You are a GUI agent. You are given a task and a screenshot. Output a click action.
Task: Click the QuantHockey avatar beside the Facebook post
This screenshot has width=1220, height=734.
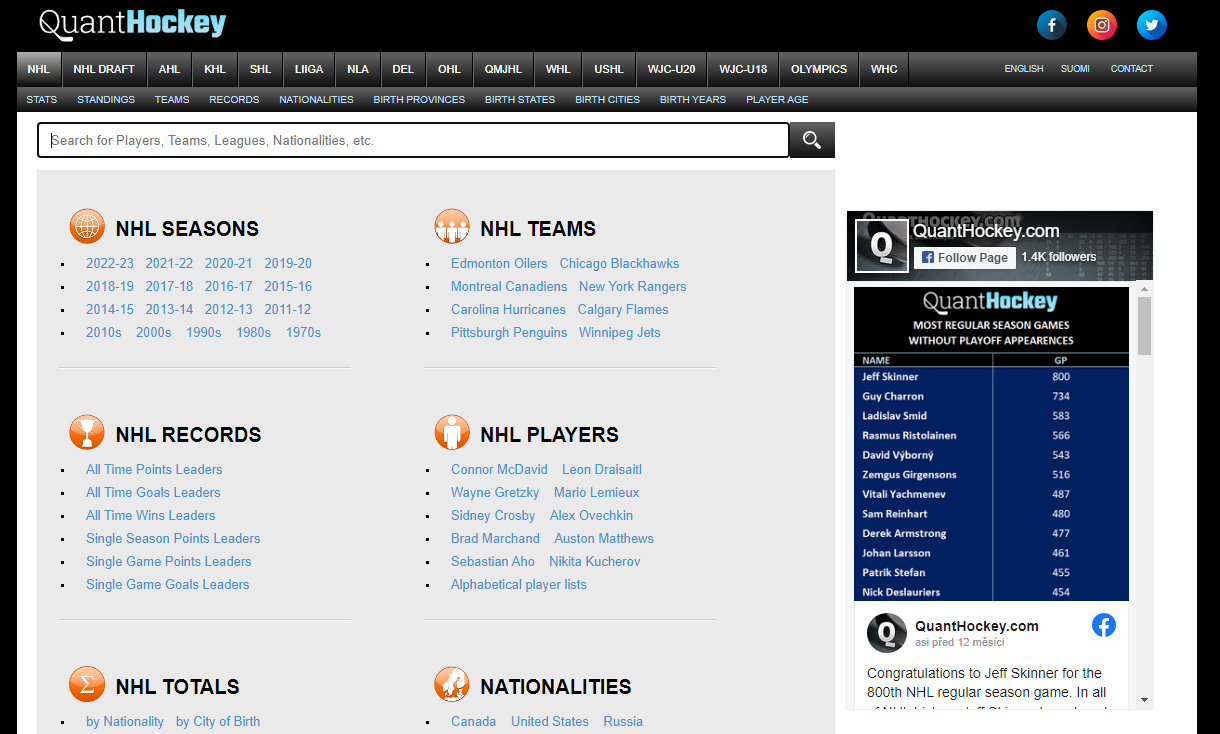point(887,633)
